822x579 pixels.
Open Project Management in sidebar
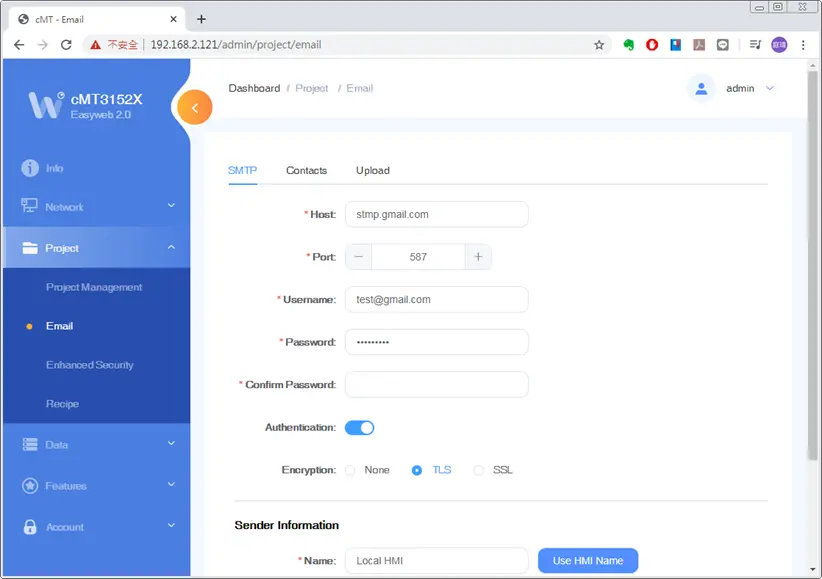click(x=94, y=287)
